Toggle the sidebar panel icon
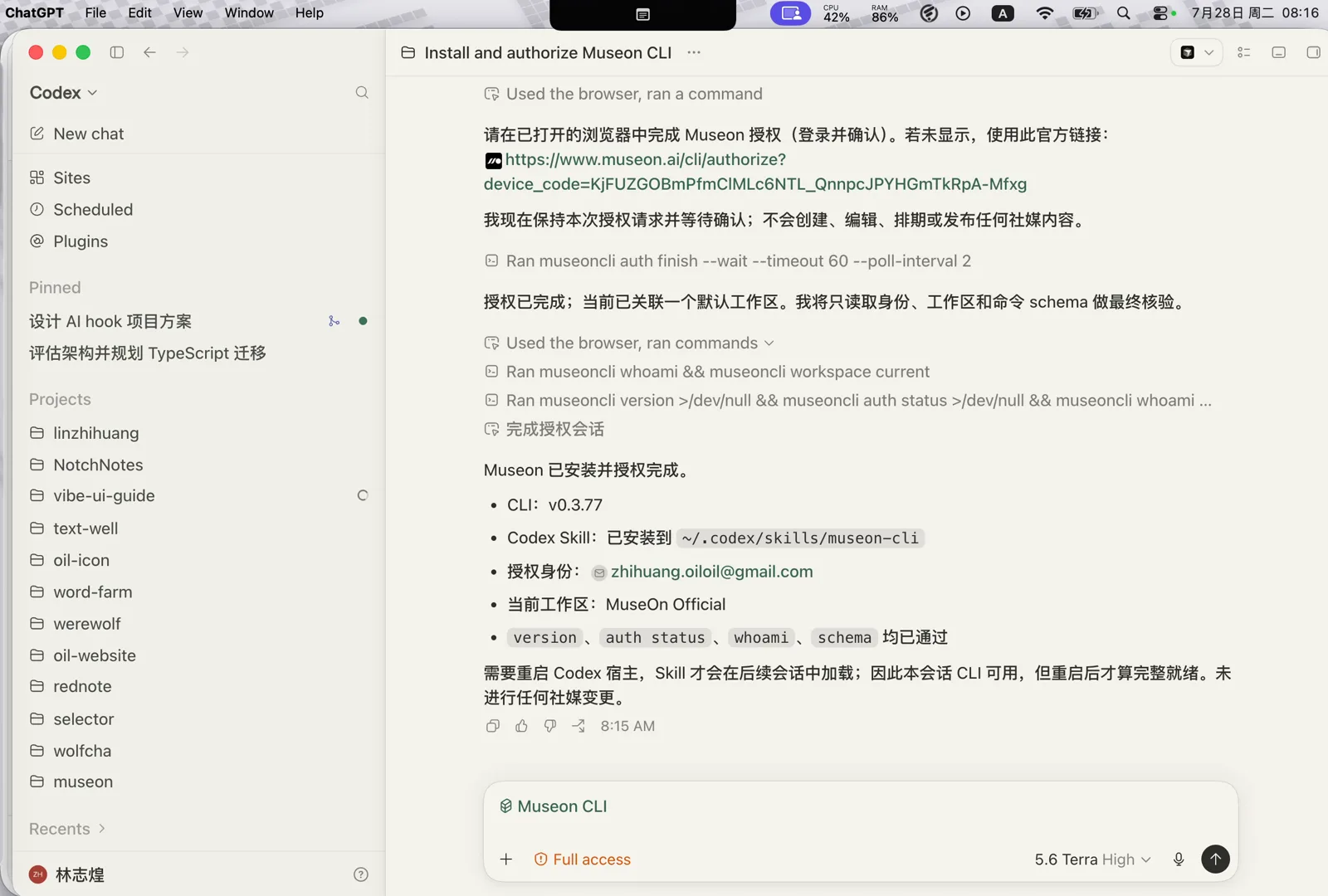The height and width of the screenshot is (896, 1328). point(117,52)
